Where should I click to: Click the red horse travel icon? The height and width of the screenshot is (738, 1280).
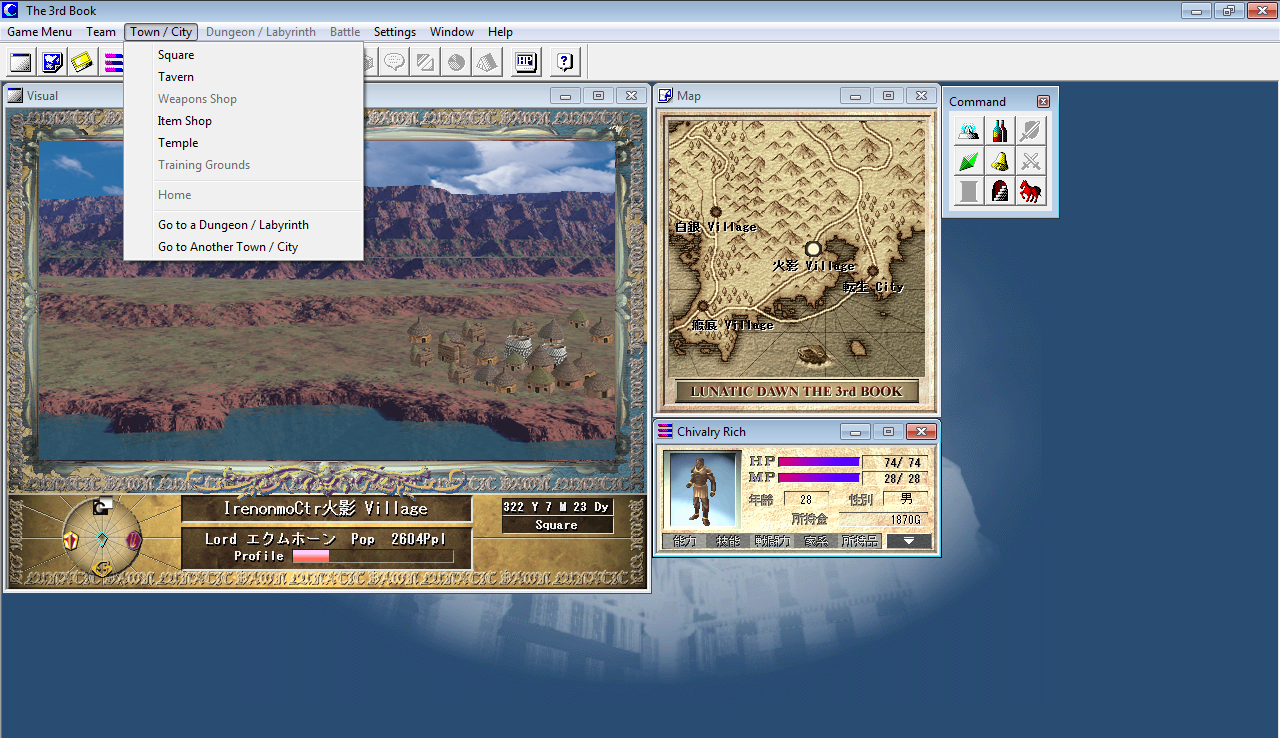click(1031, 191)
